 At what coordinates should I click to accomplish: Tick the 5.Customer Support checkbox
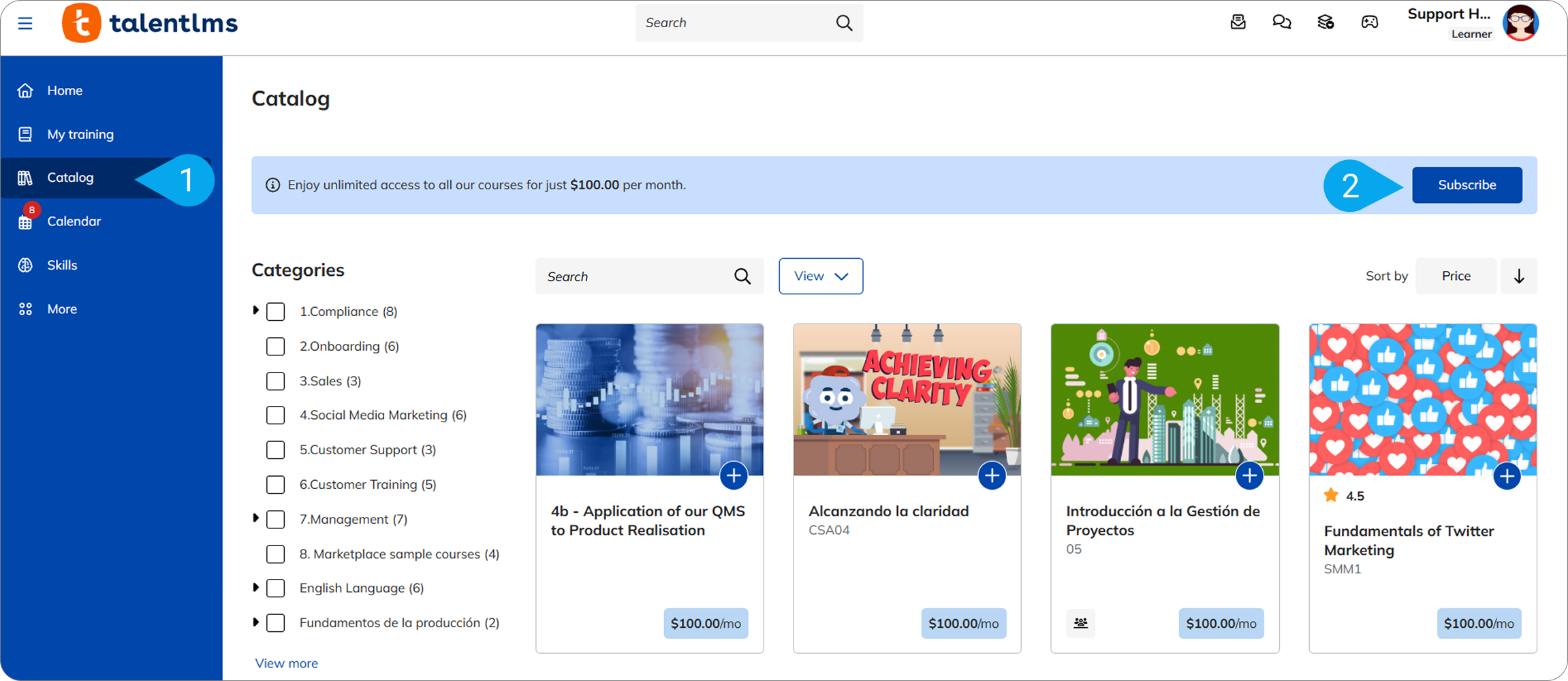[275, 450]
